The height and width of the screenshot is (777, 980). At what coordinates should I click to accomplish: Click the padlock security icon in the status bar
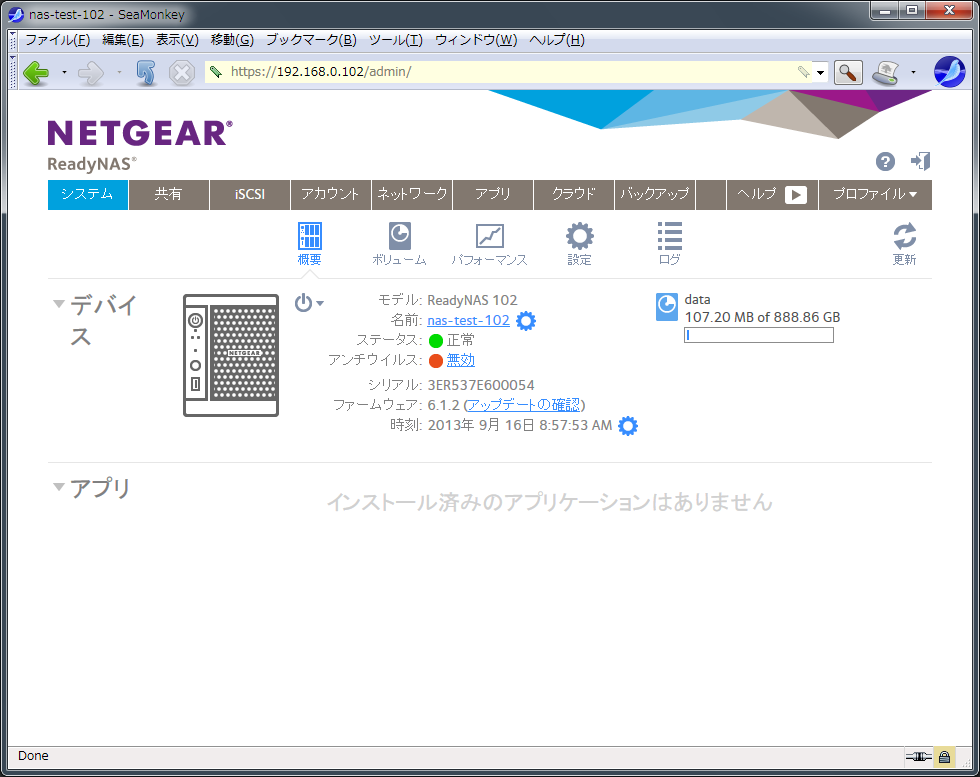[944, 757]
